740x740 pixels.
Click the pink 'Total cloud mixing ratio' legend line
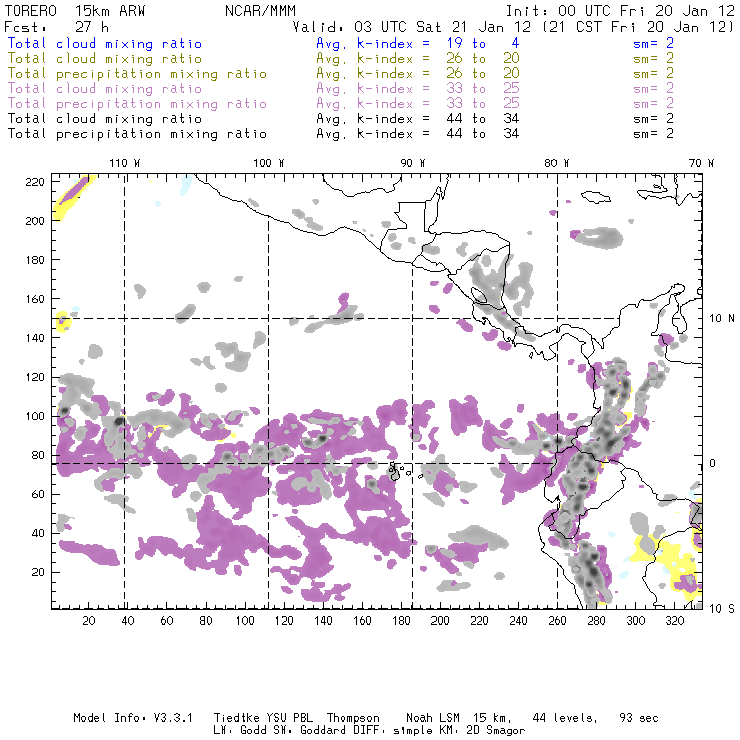(x=105, y=89)
